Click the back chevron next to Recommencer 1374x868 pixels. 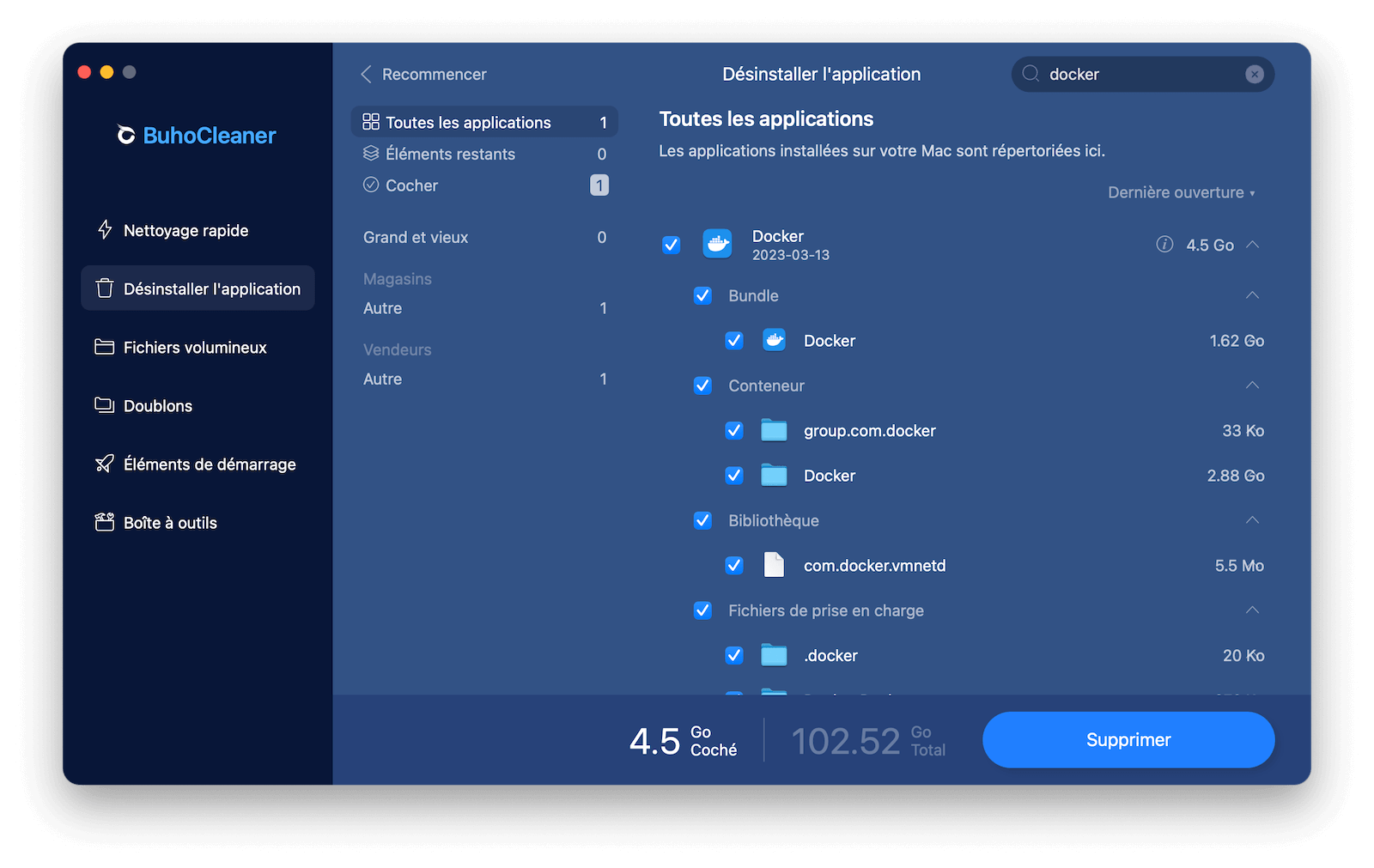[x=367, y=75]
